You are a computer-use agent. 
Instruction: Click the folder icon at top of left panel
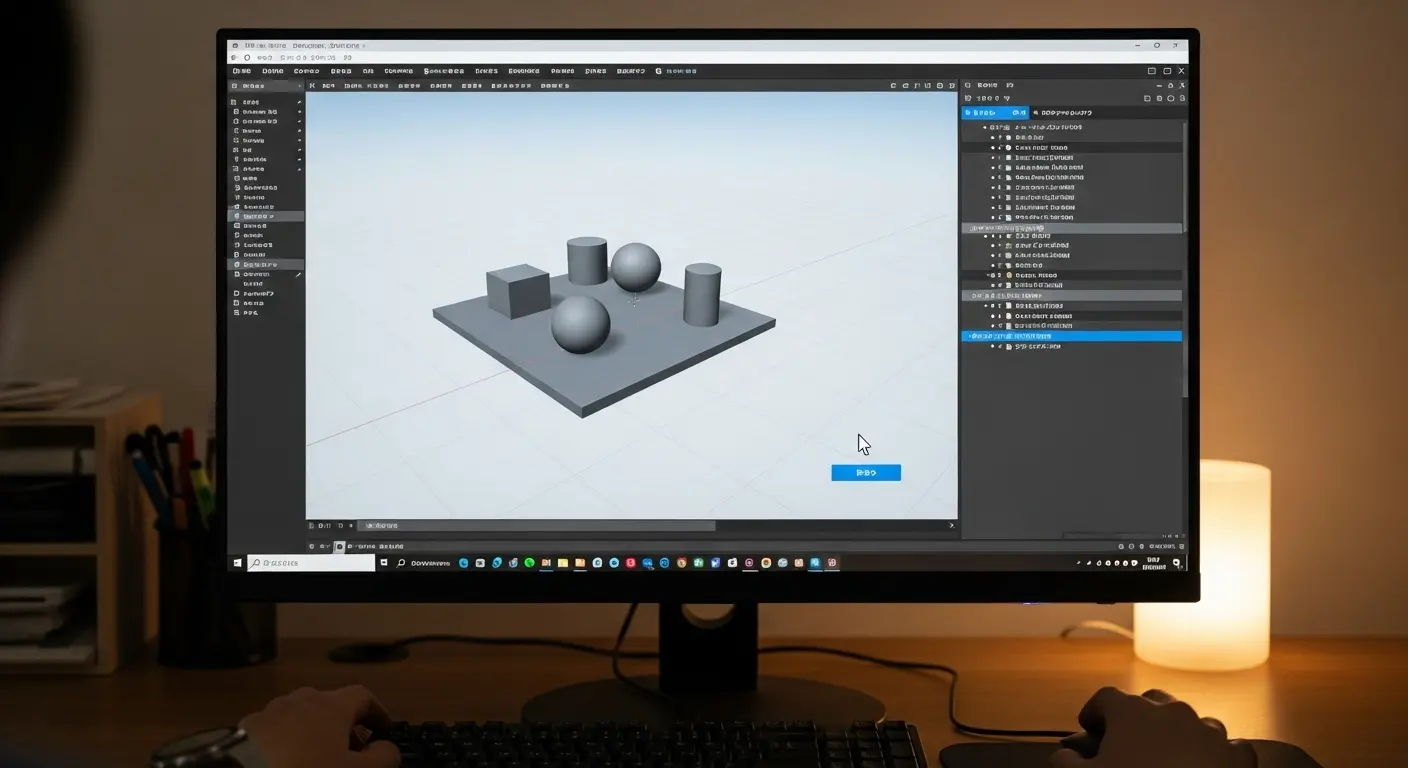coord(236,85)
